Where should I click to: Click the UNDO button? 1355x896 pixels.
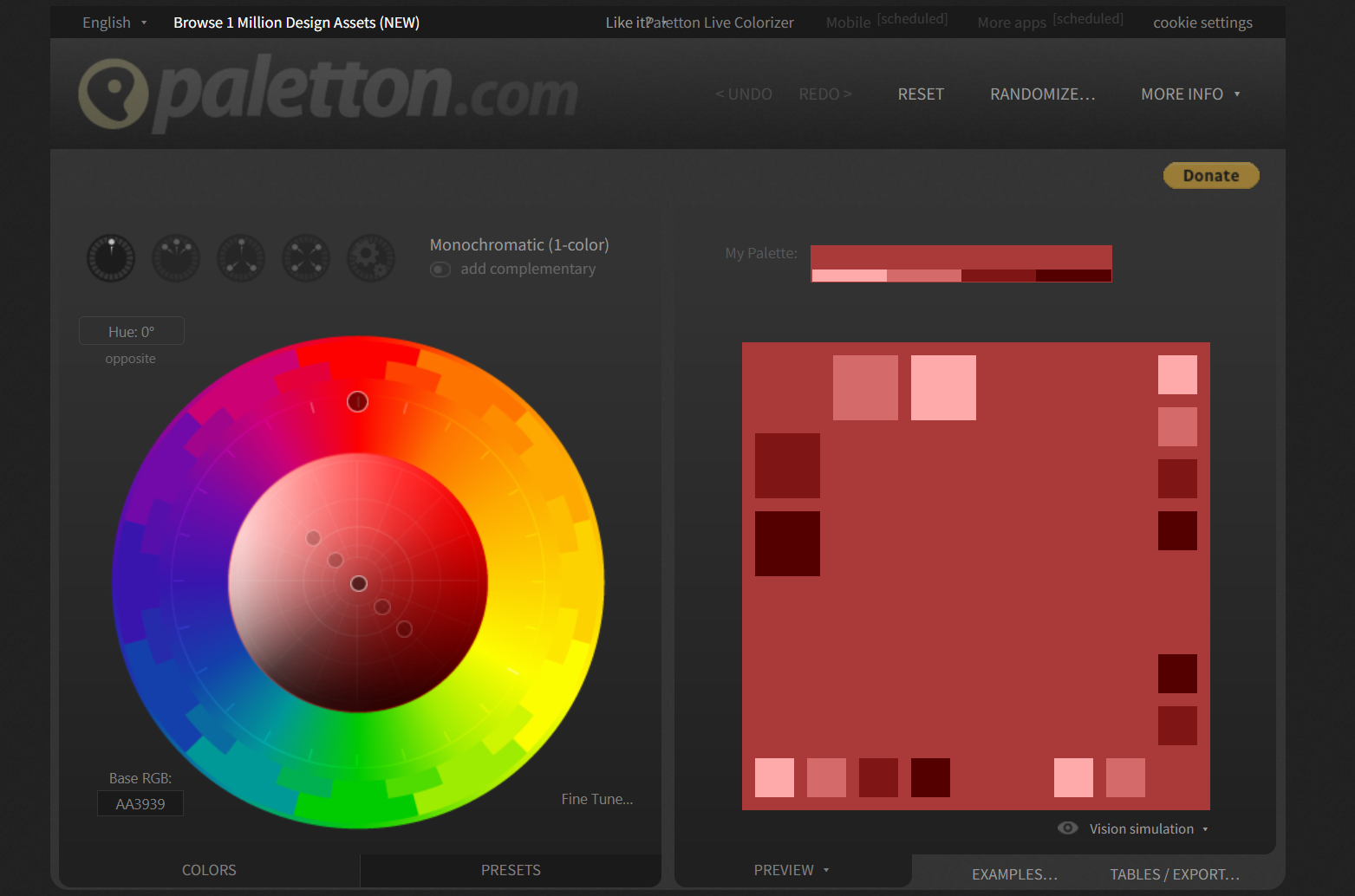[x=744, y=94]
